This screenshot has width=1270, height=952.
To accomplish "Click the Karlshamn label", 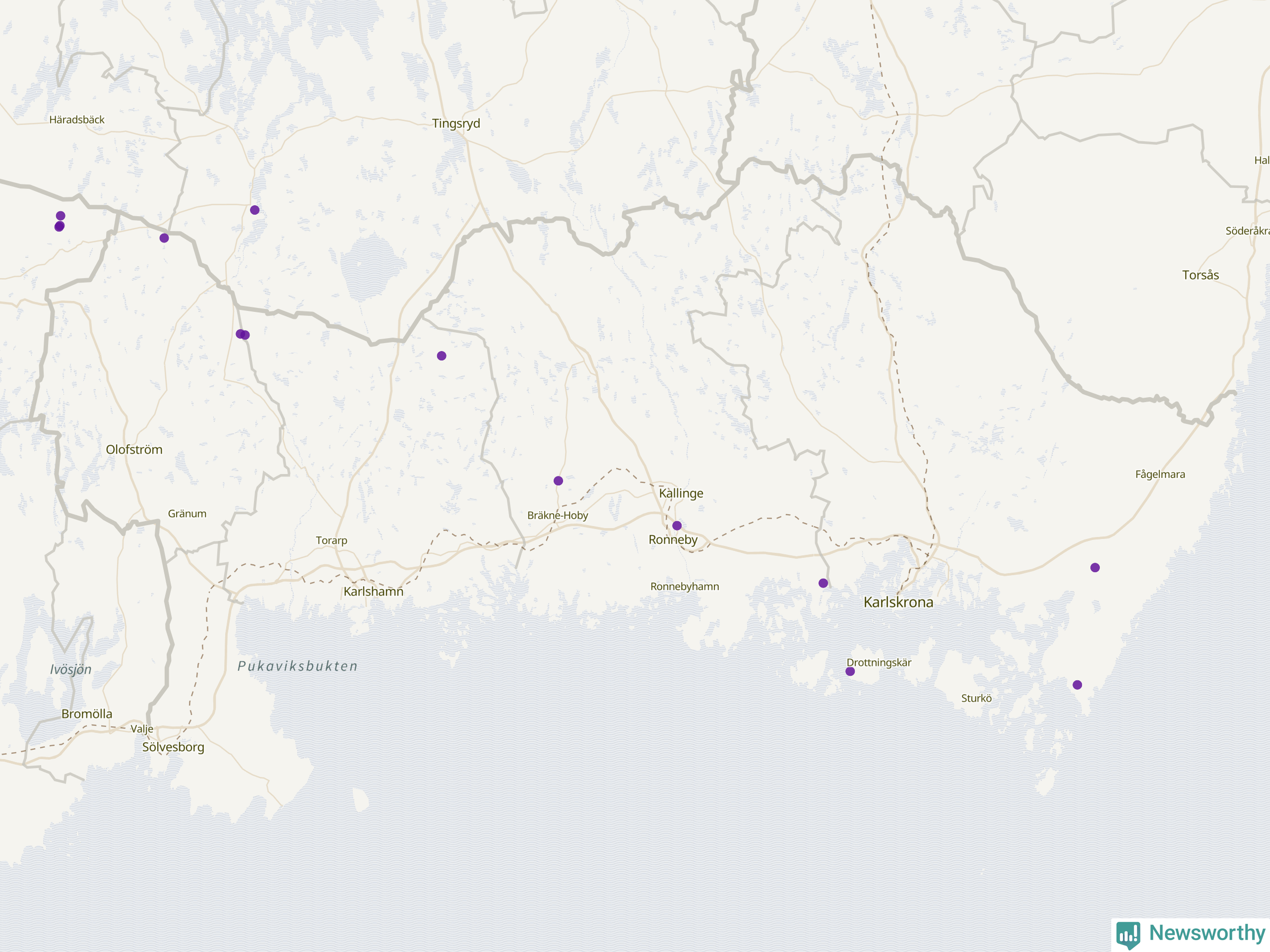I will pos(373,591).
